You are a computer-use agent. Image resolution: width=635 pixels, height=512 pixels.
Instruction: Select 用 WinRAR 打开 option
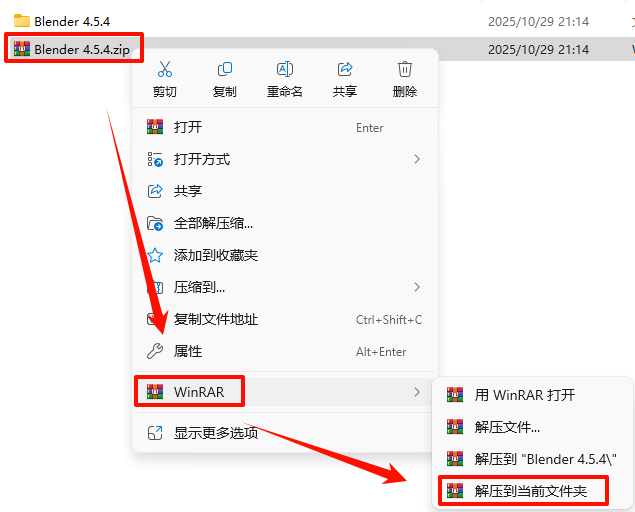(531, 395)
